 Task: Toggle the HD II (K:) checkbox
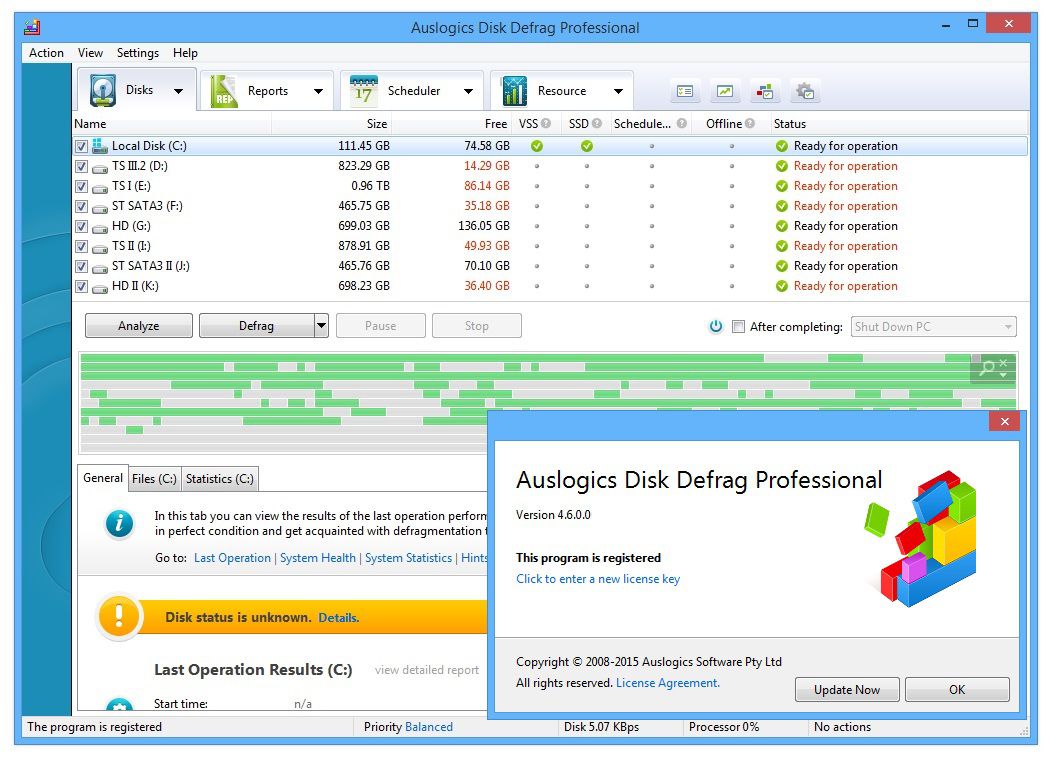click(81, 287)
